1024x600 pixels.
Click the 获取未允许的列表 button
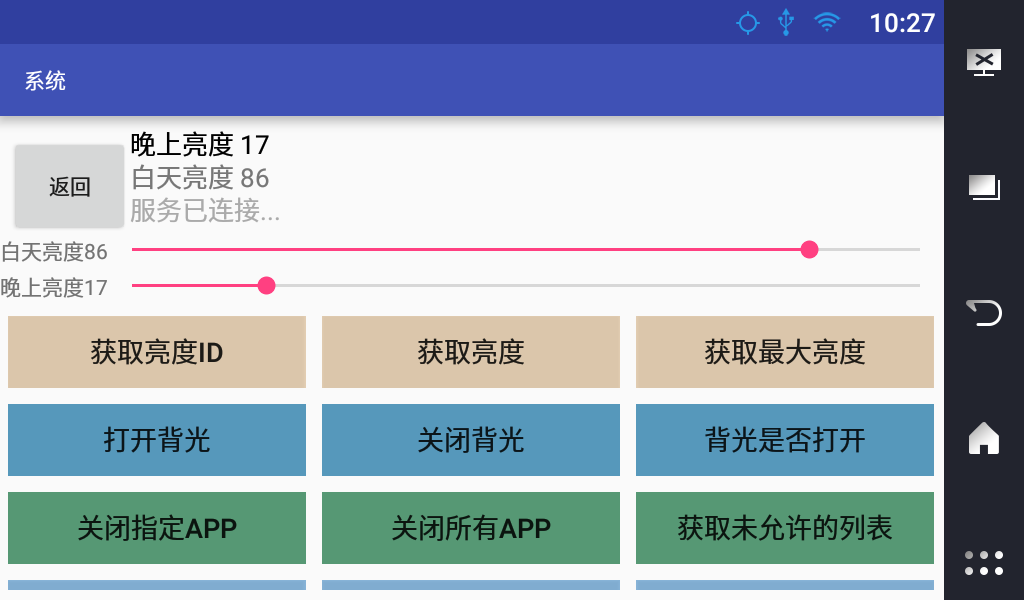point(785,528)
